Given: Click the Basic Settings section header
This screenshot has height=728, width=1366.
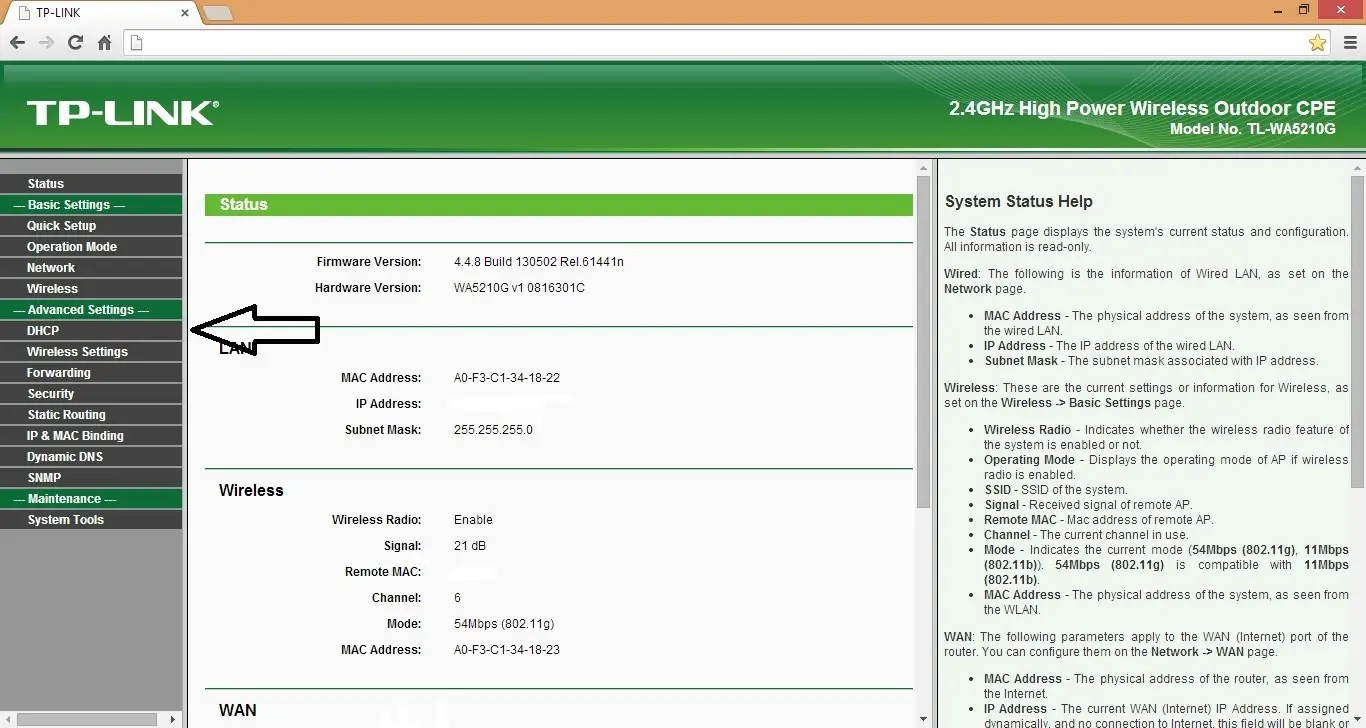Looking at the screenshot, I should pyautogui.click(x=91, y=205).
